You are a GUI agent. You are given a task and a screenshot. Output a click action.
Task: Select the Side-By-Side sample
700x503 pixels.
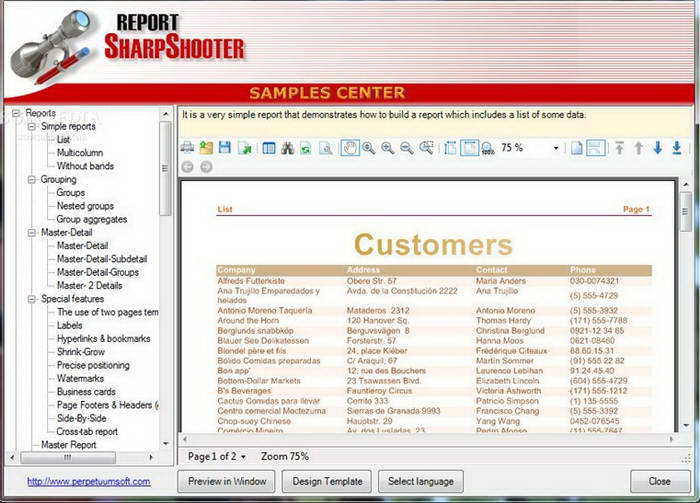[82, 419]
